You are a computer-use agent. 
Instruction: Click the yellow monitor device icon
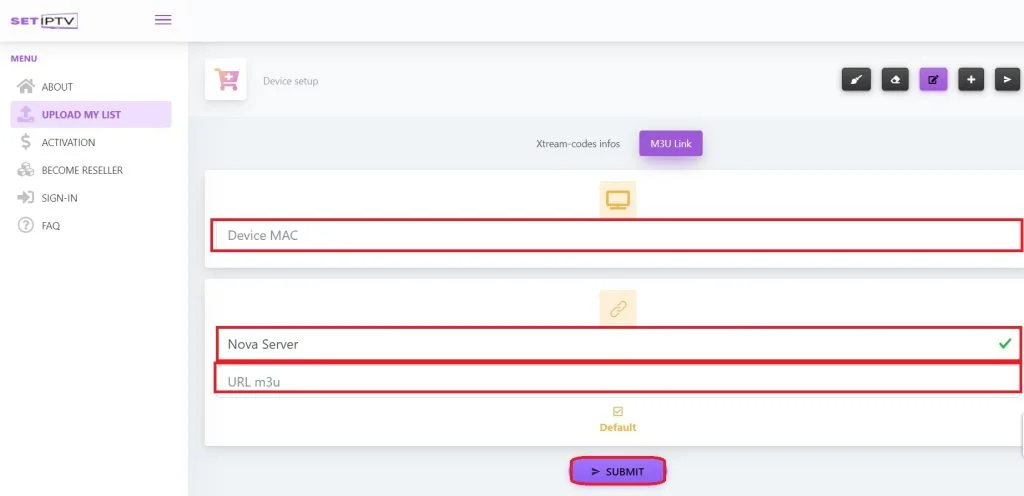[617, 200]
